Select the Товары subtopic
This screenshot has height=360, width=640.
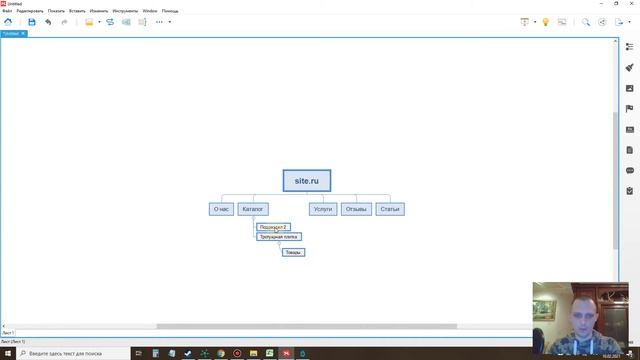(x=293, y=253)
